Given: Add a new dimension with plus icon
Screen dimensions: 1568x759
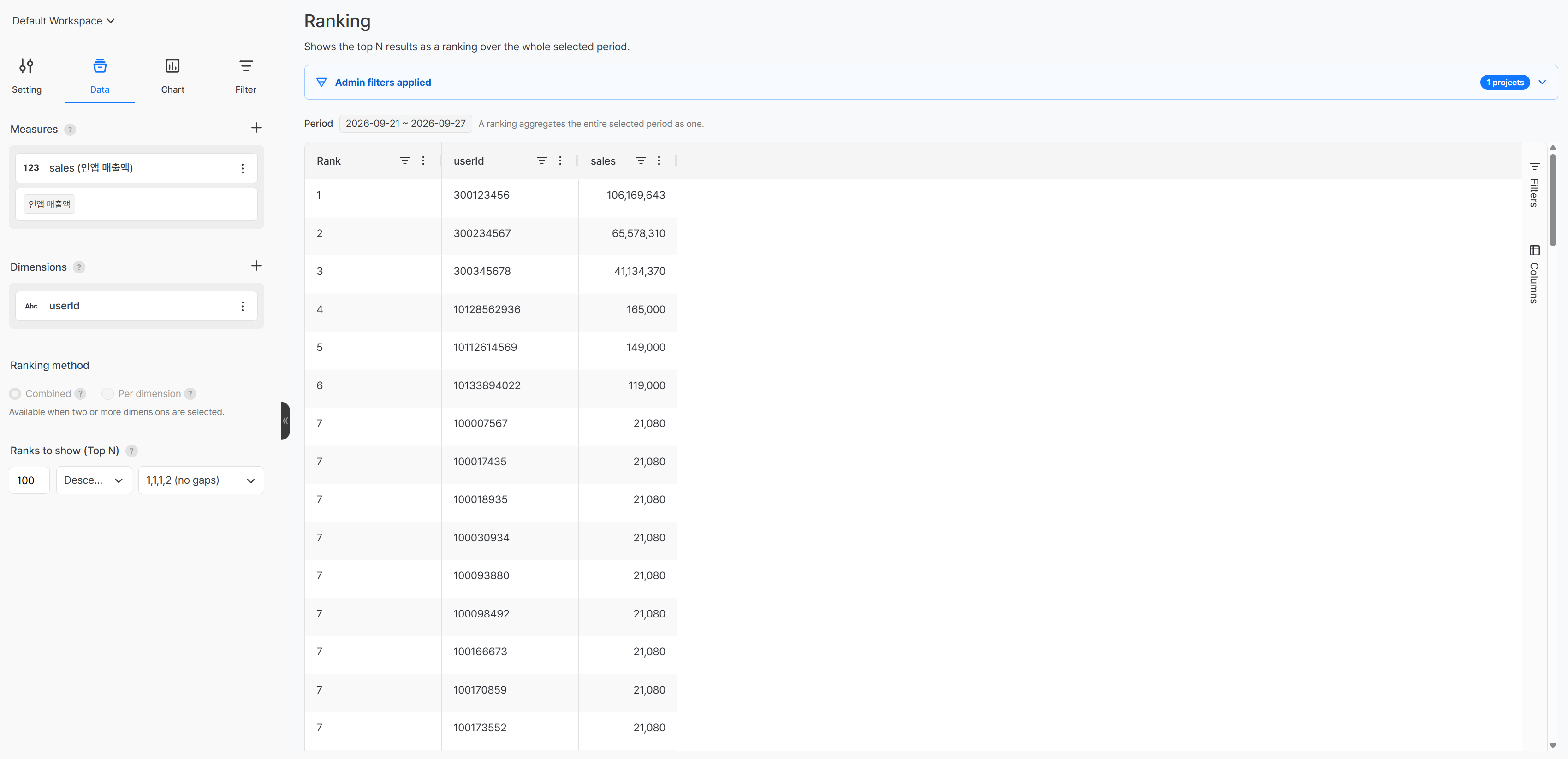Looking at the screenshot, I should [x=256, y=266].
